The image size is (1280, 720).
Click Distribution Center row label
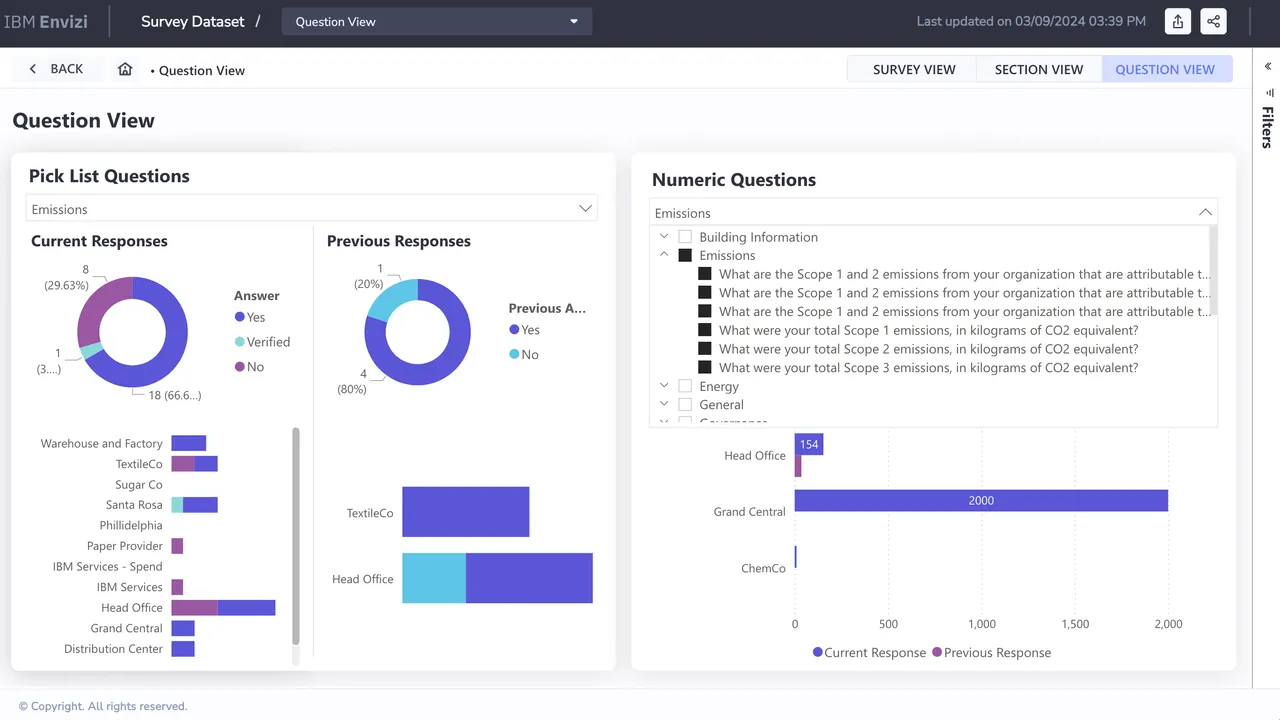113,648
